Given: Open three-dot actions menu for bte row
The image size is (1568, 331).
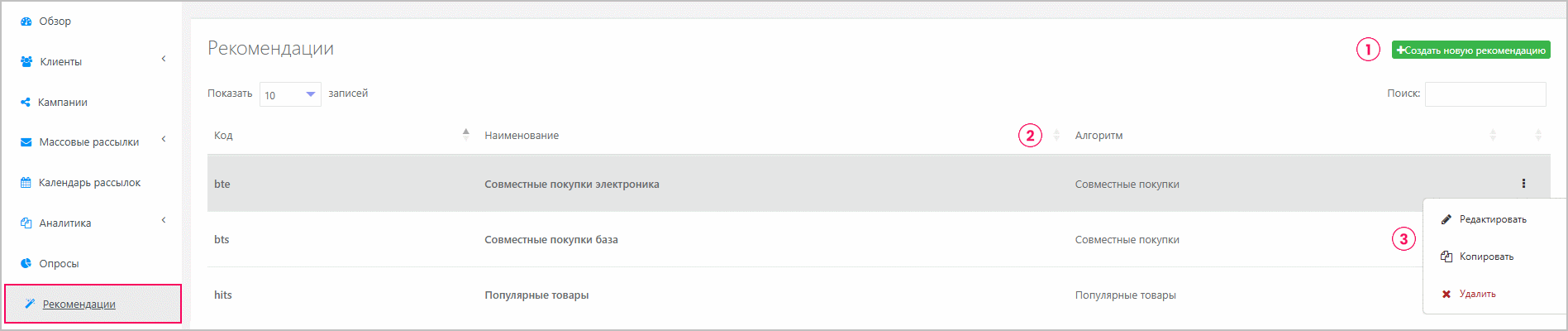Looking at the screenshot, I should pos(1523,184).
